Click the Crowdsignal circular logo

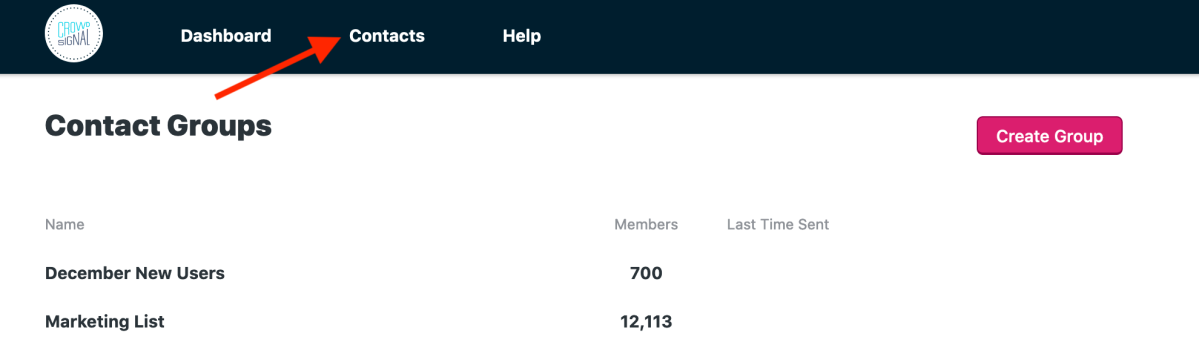click(x=73, y=35)
